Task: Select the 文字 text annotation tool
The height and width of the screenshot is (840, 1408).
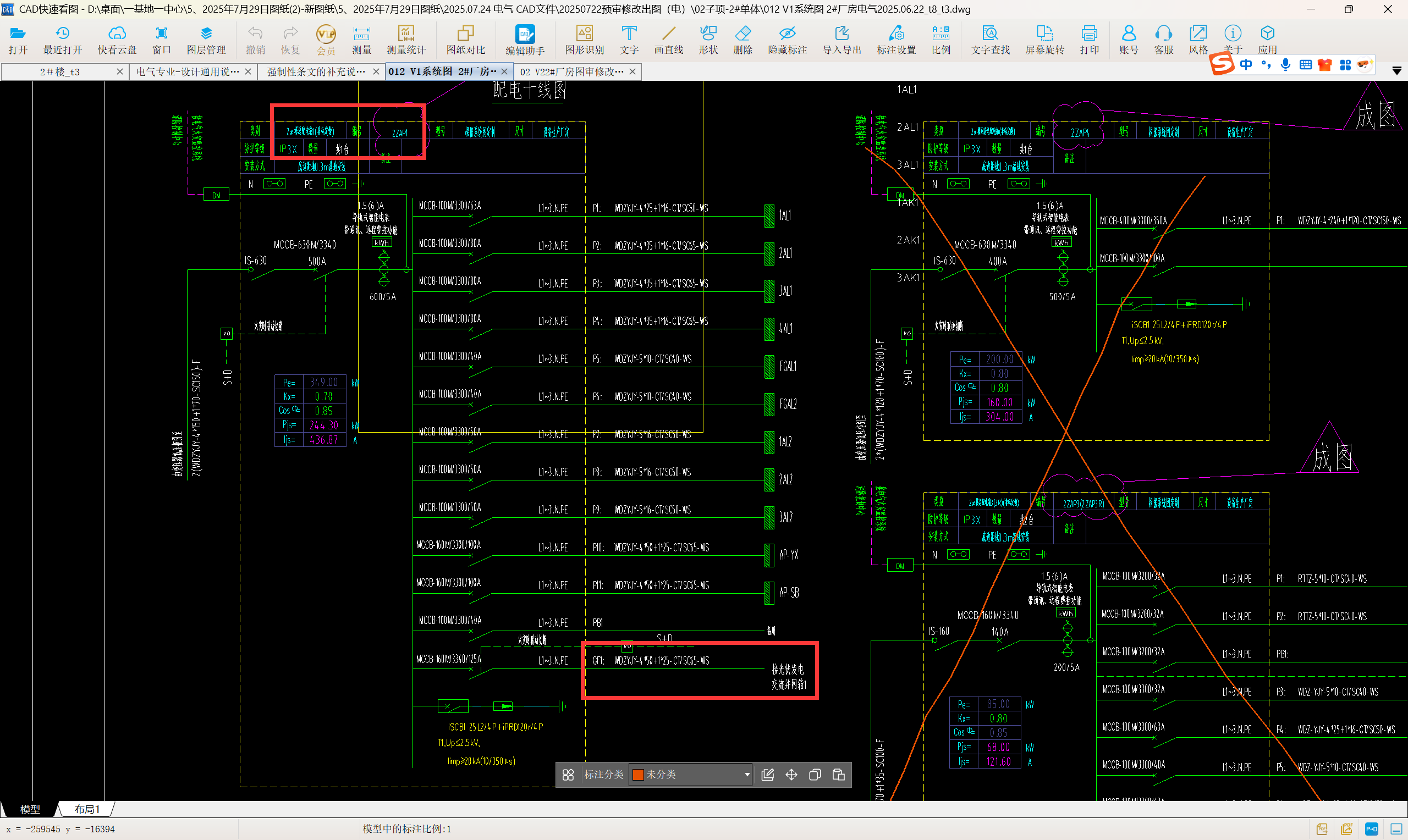Action: click(629, 40)
